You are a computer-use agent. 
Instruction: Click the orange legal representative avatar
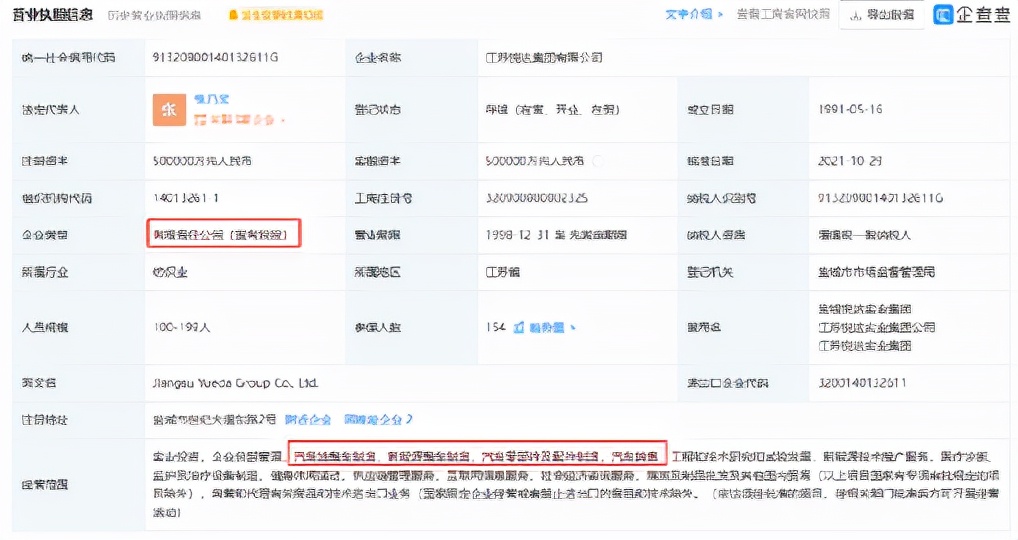pyautogui.click(x=169, y=110)
